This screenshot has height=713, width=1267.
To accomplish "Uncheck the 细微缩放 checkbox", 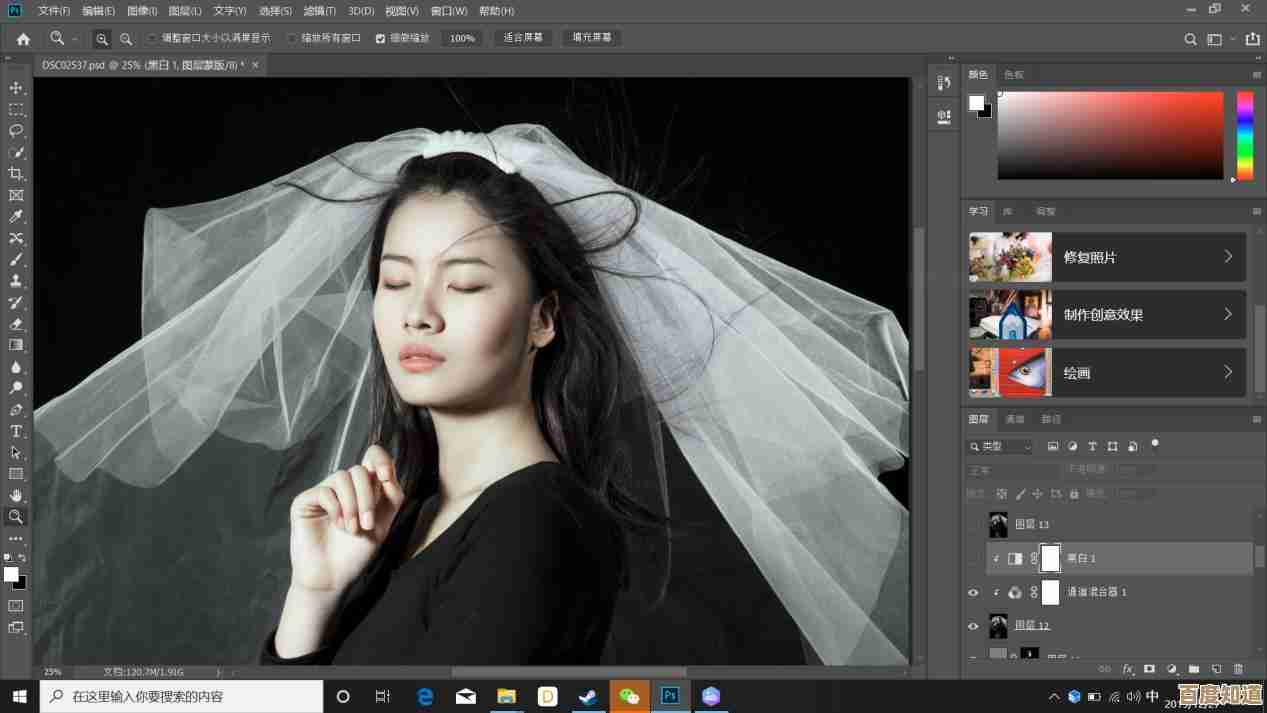I will pyautogui.click(x=380, y=38).
